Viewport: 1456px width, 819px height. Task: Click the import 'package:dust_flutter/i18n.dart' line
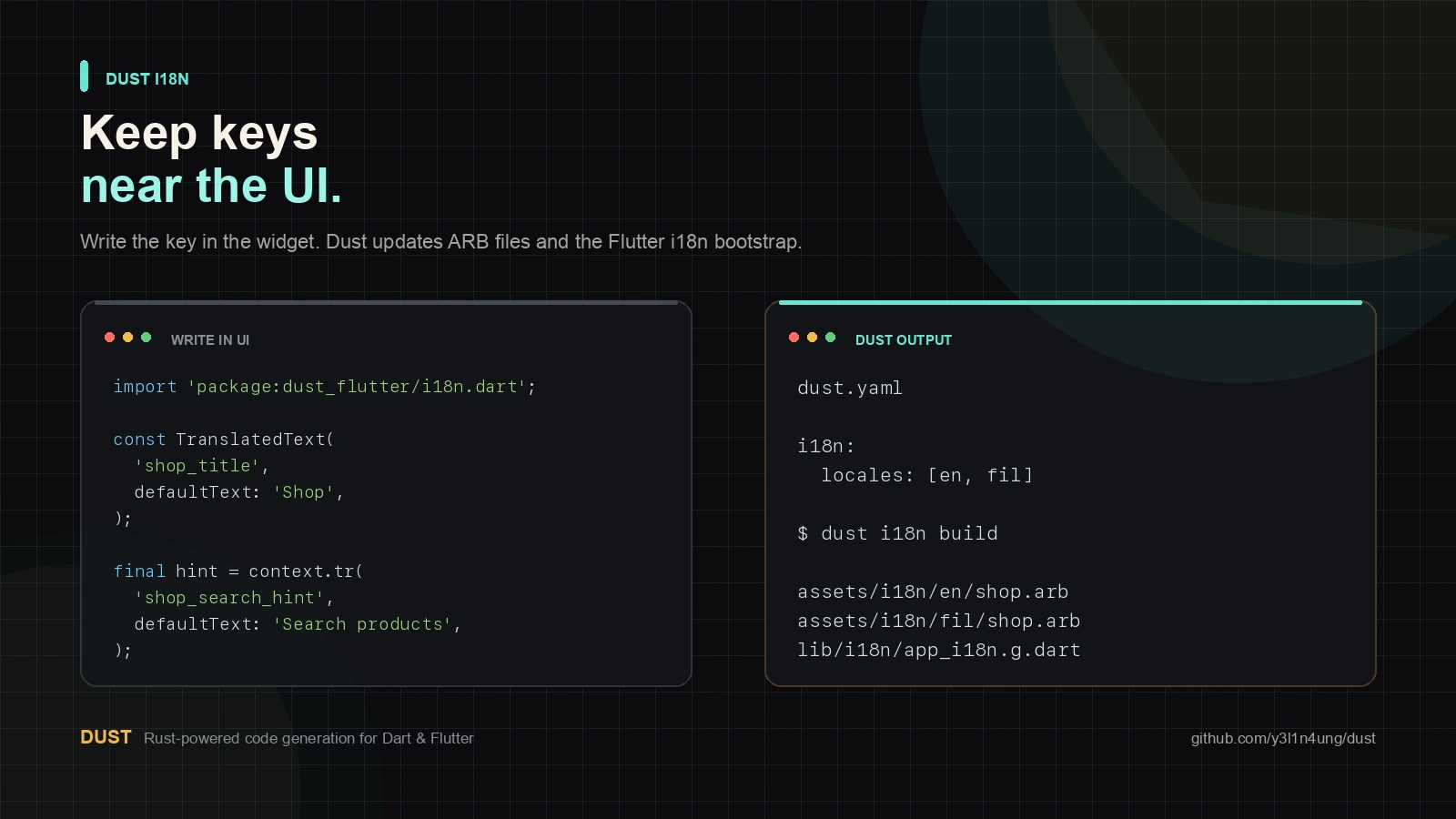tap(325, 387)
